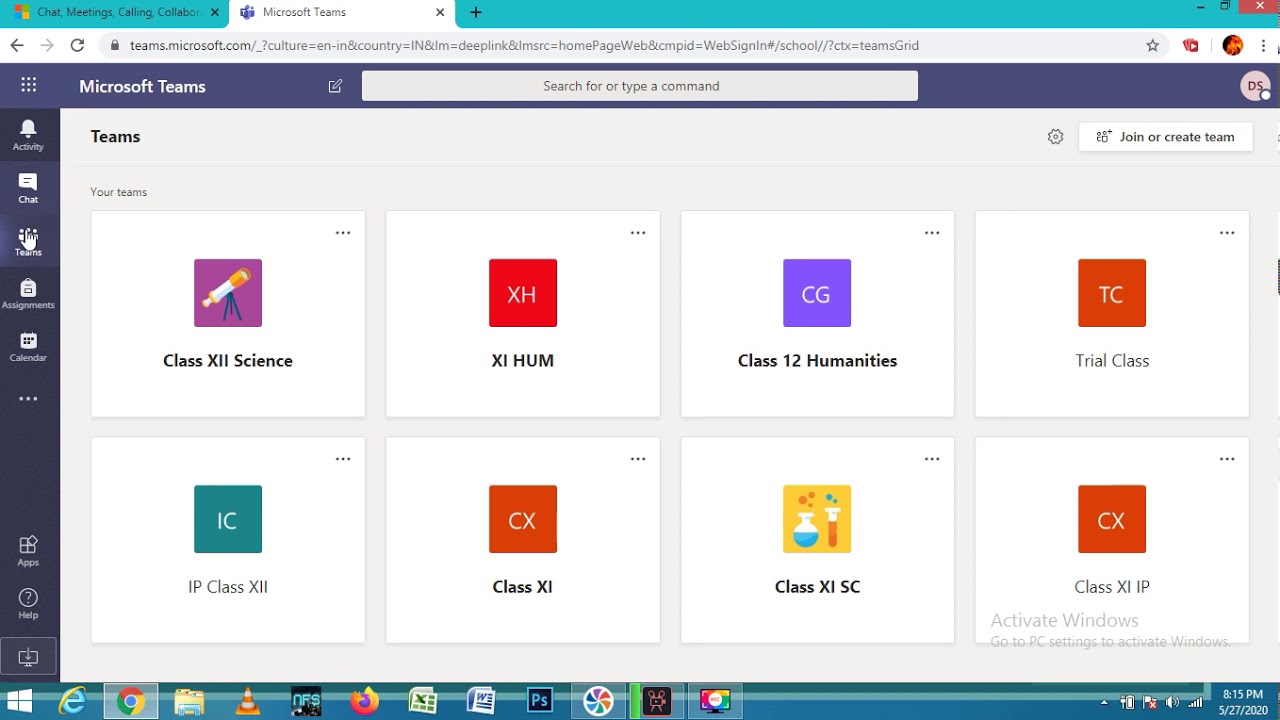This screenshot has height=720, width=1280.
Task: Open the XH team avatar
Action: pyautogui.click(x=523, y=293)
